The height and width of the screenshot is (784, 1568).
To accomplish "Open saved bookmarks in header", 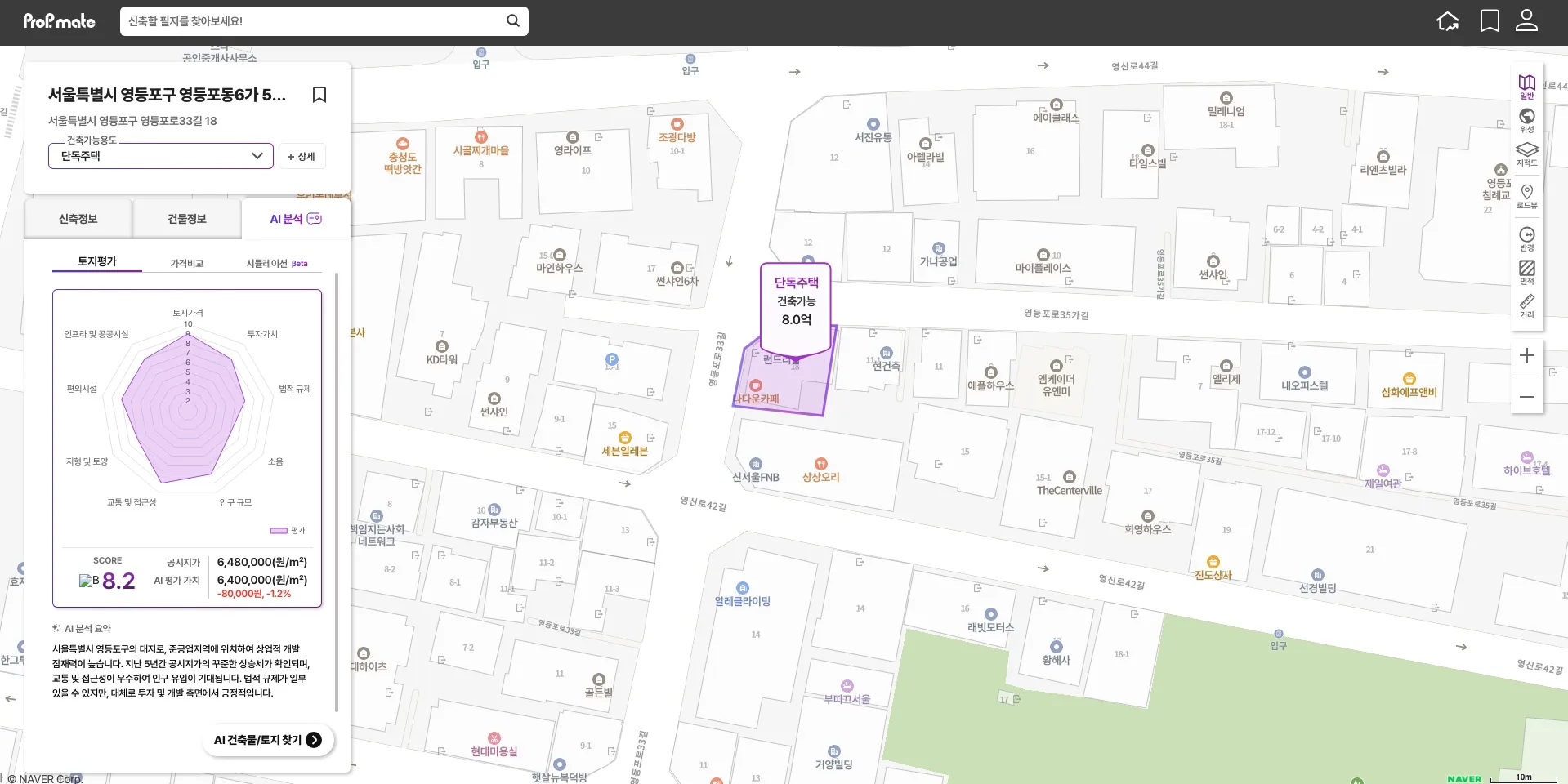I will click(1490, 21).
